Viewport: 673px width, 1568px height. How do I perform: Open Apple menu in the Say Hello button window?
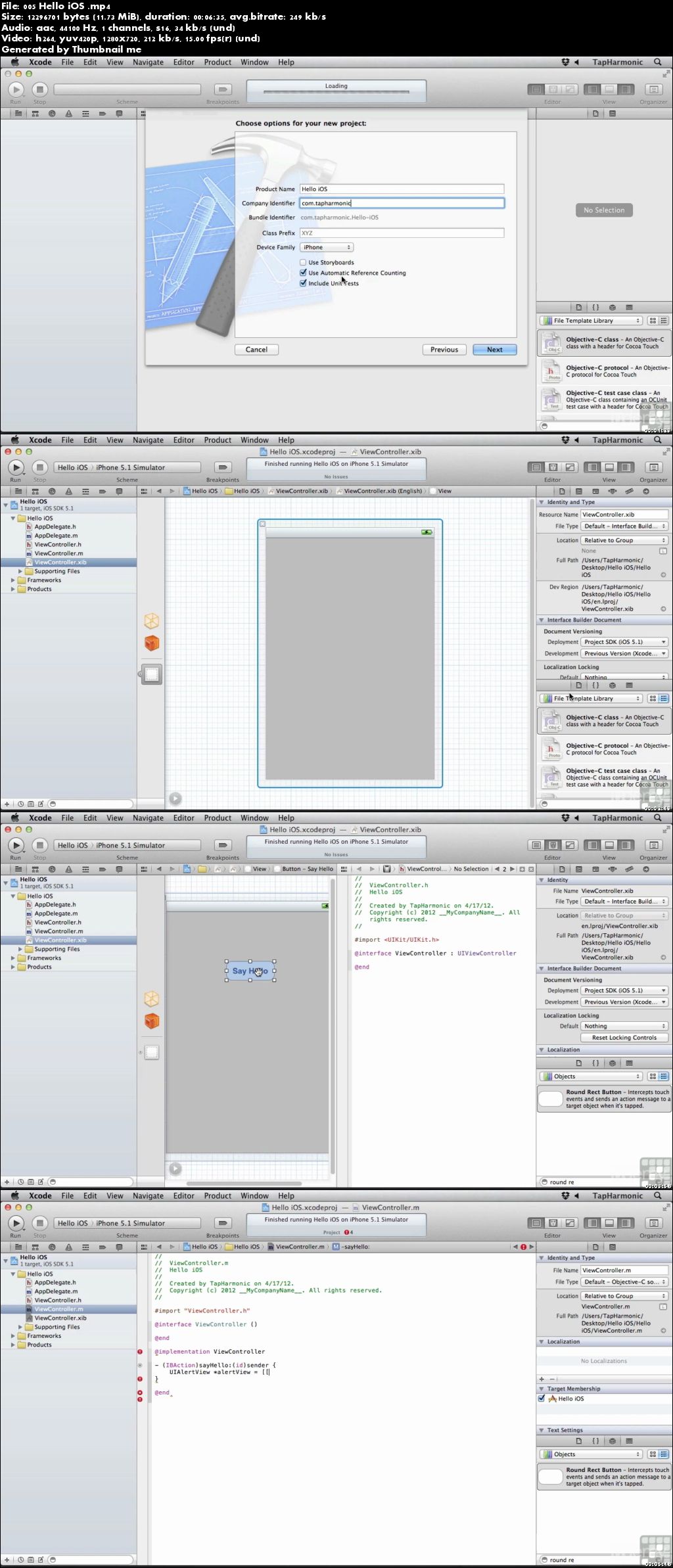point(14,818)
